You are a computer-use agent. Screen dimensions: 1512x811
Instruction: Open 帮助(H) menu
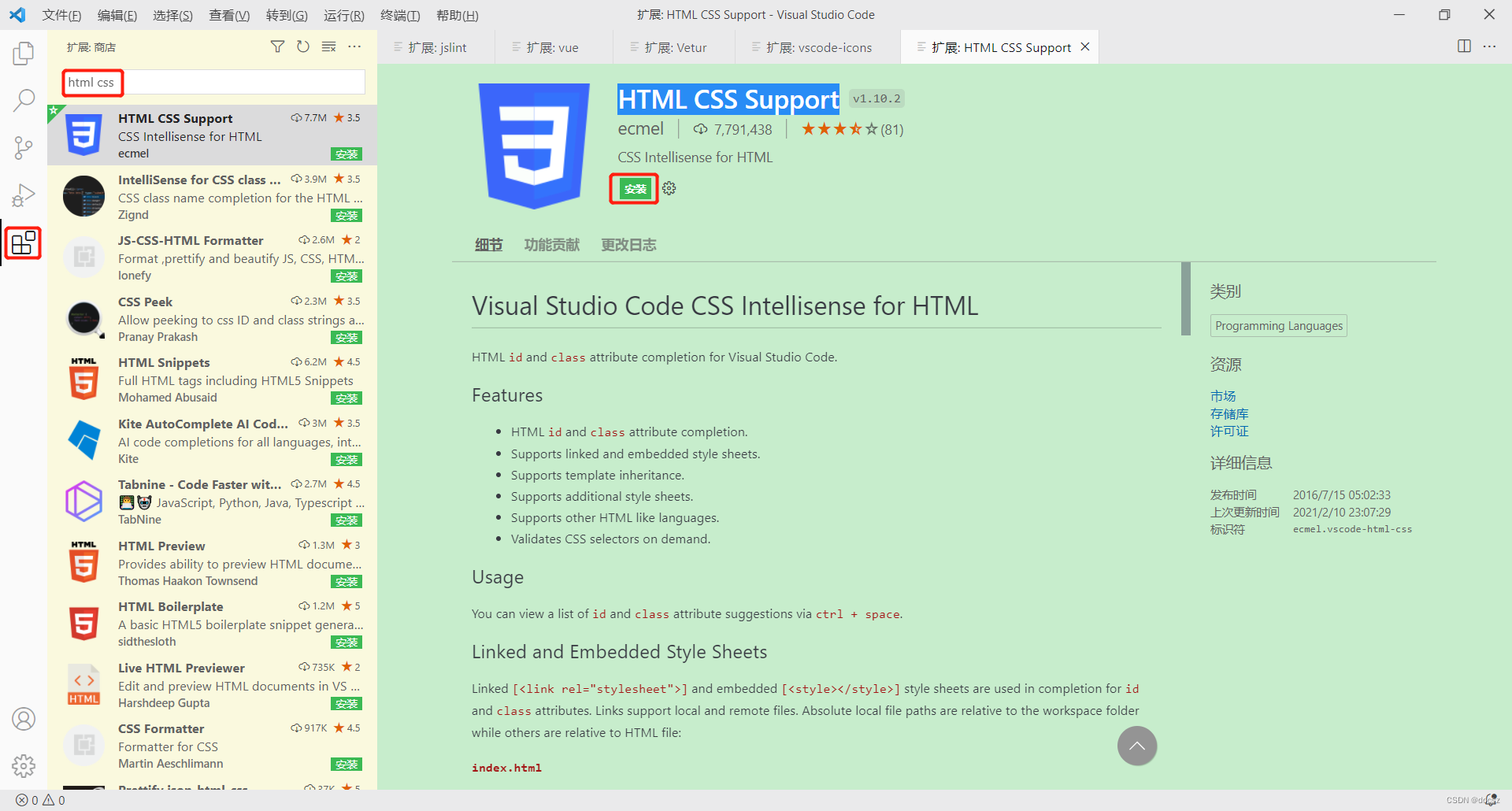tap(457, 15)
